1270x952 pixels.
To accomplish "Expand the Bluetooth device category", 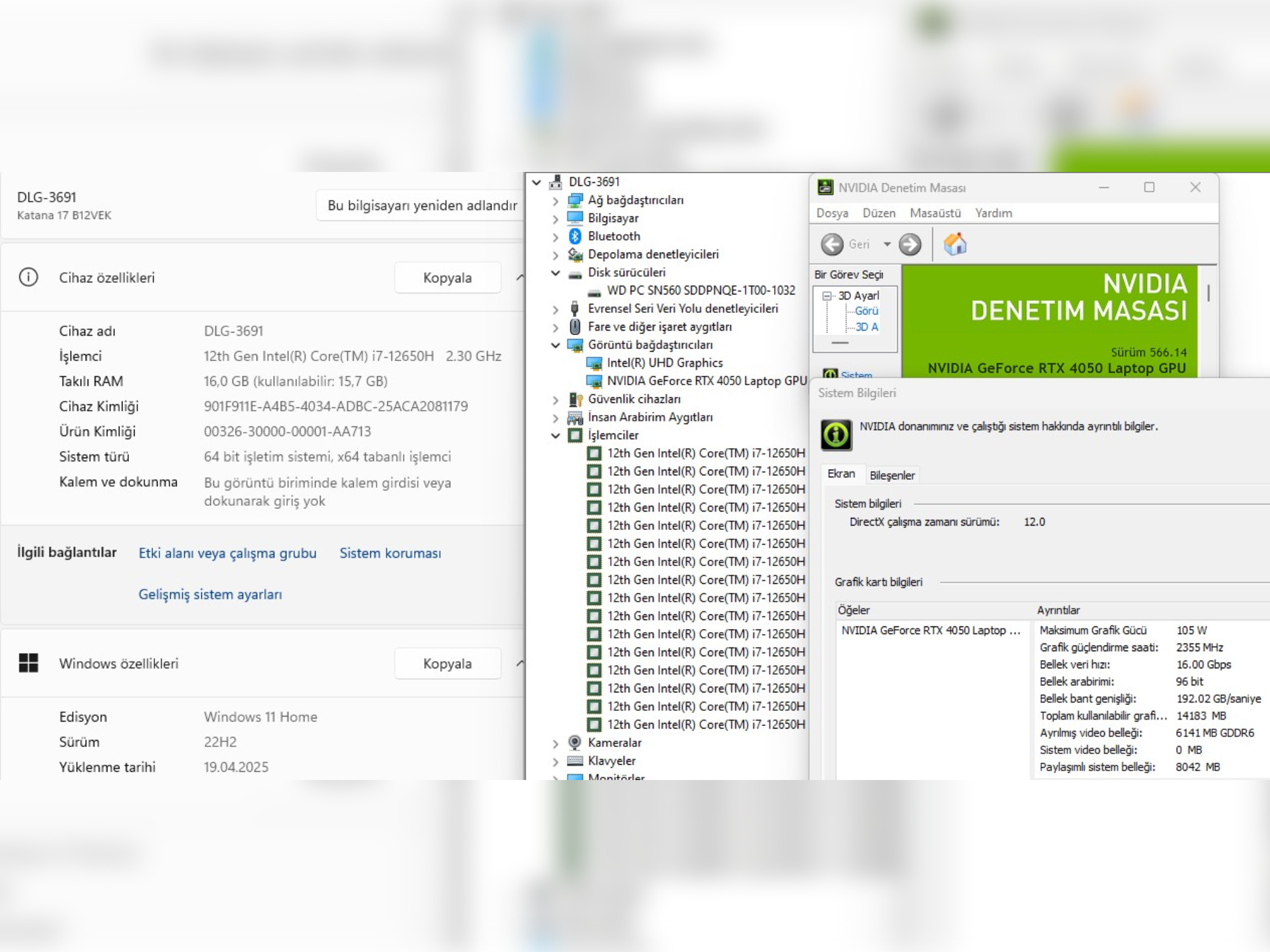I will click(556, 237).
